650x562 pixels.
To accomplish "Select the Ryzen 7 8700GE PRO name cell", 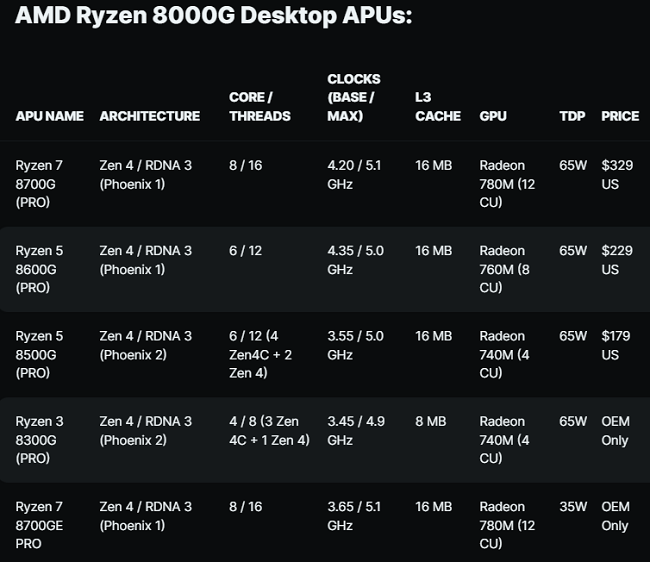I will 39,525.
